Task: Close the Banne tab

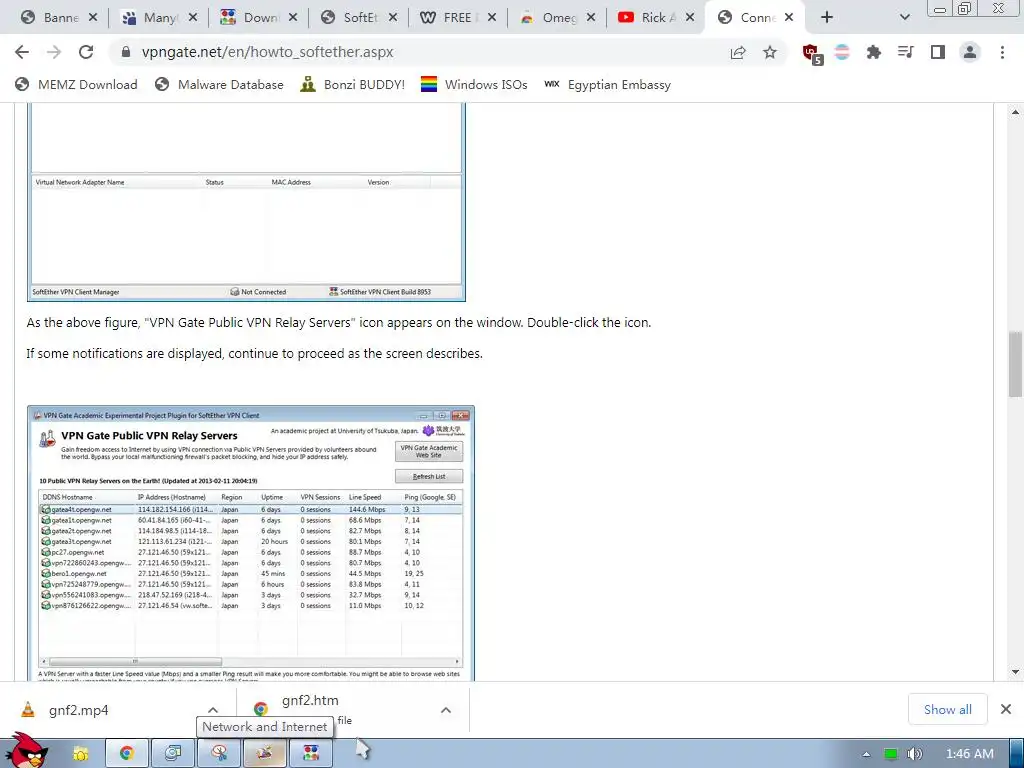Action: (93, 18)
